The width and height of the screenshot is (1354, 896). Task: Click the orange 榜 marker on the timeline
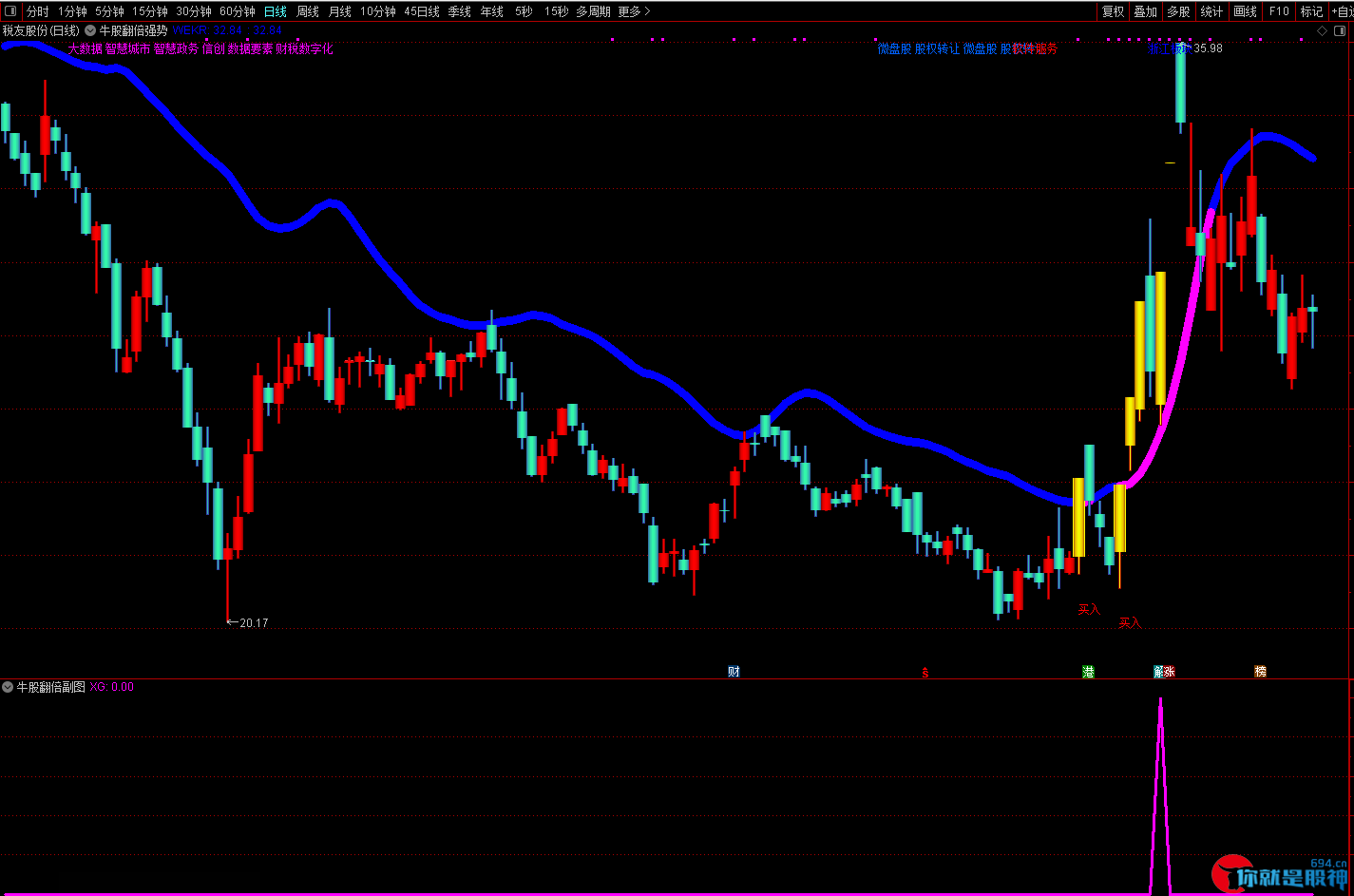point(1261,672)
